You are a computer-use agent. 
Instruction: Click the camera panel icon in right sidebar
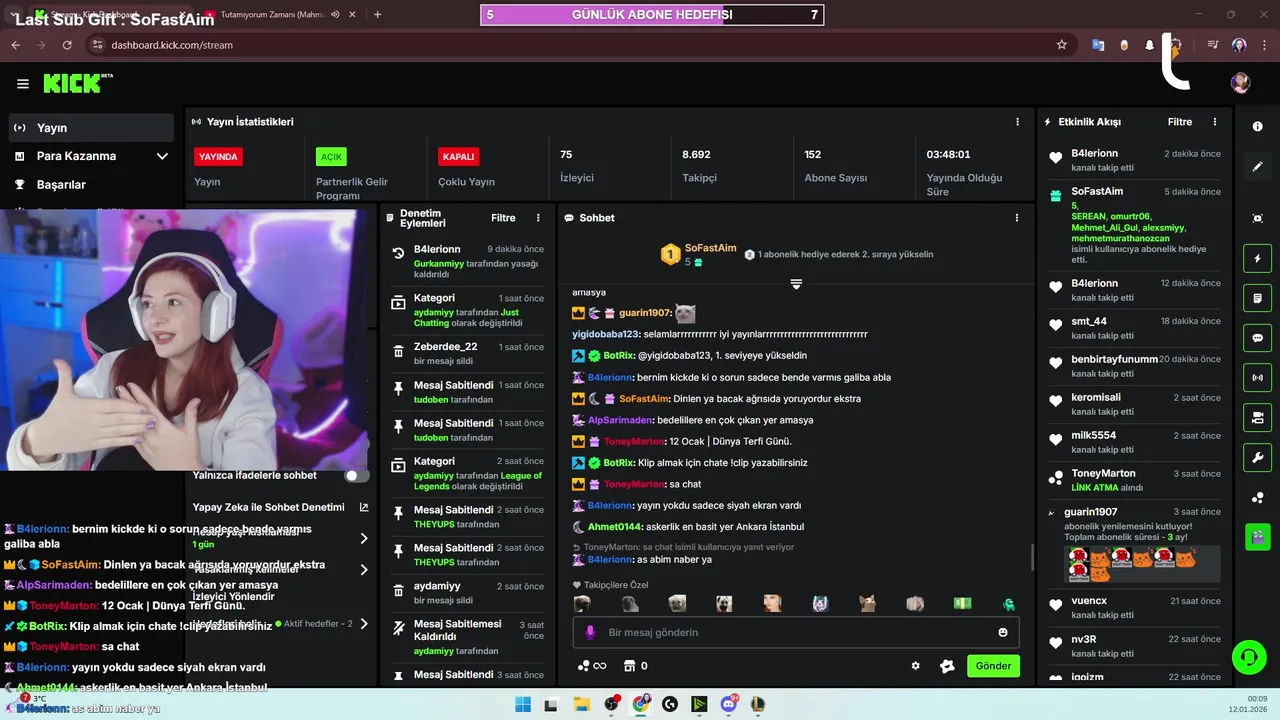point(1258,417)
